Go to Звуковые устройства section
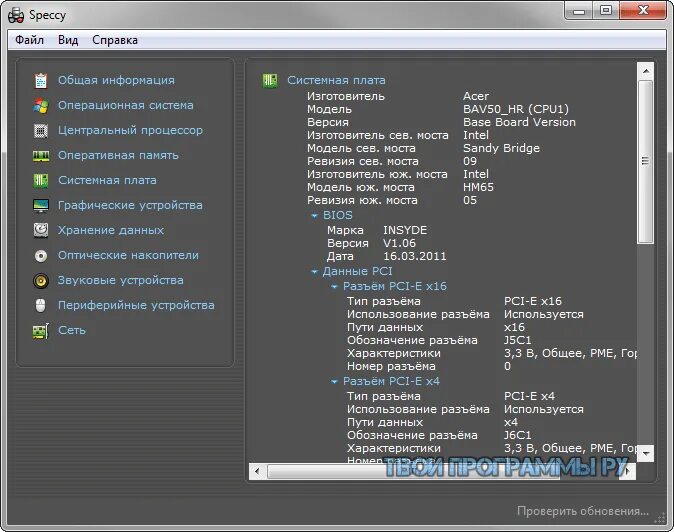674x532 pixels. (x=120, y=280)
